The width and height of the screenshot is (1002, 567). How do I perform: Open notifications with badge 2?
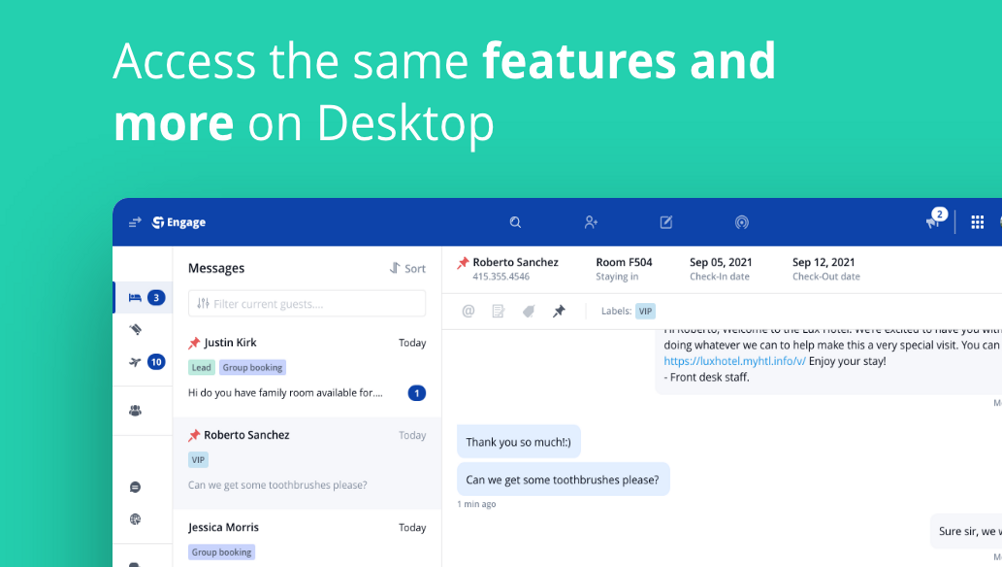(x=934, y=221)
